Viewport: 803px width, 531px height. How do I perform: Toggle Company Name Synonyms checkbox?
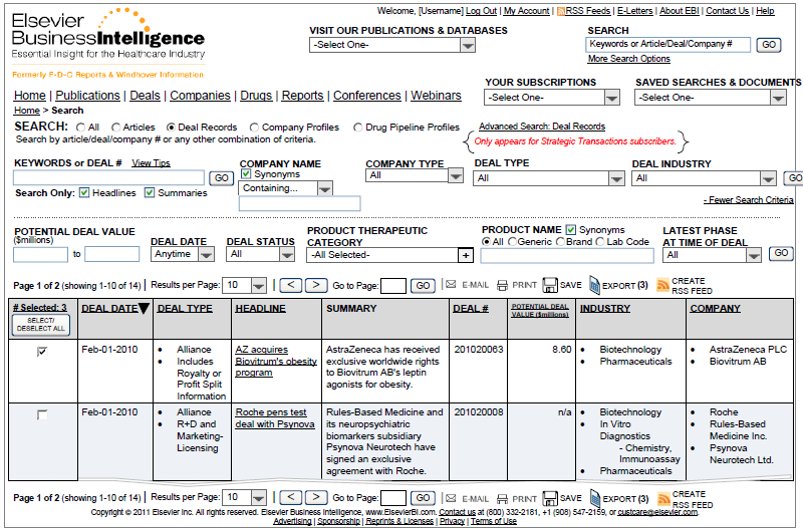click(x=246, y=174)
